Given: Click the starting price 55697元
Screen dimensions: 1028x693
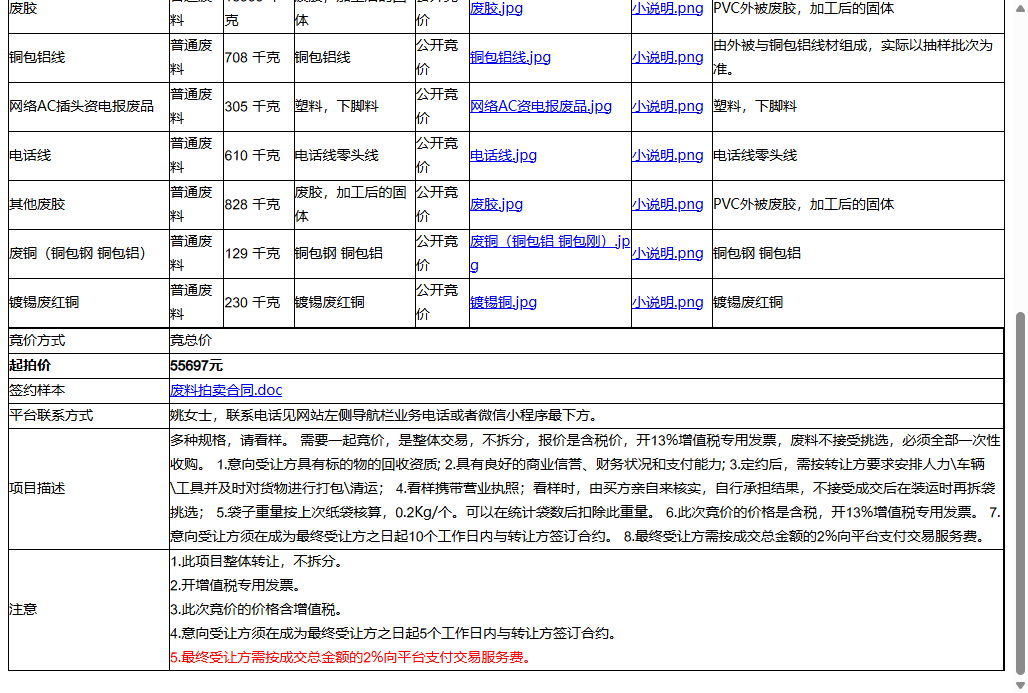Looking at the screenshot, I should 196,365.
